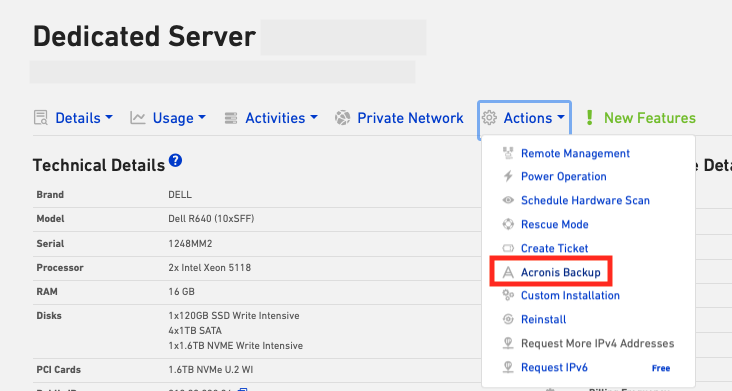
Task: Open the Details tab
Action: pos(77,118)
